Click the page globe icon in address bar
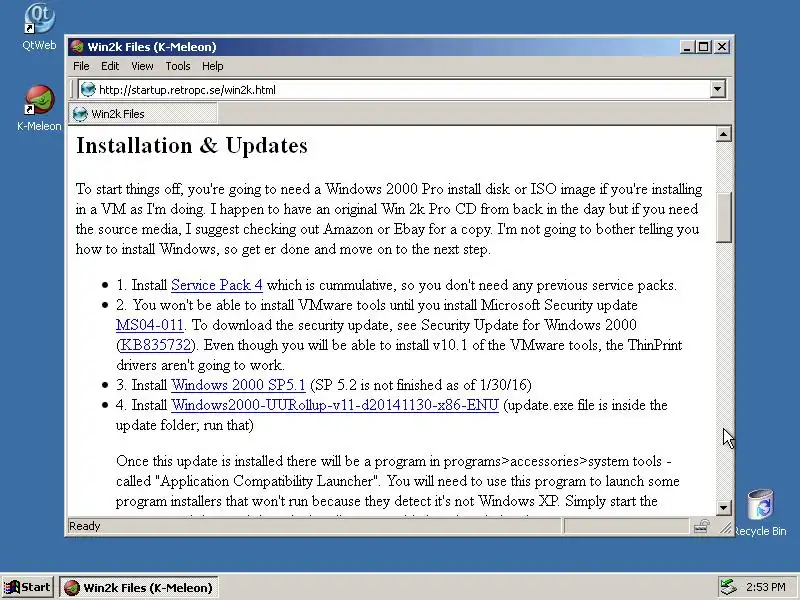Screen dimensions: 800x600 pyautogui.click(x=88, y=89)
